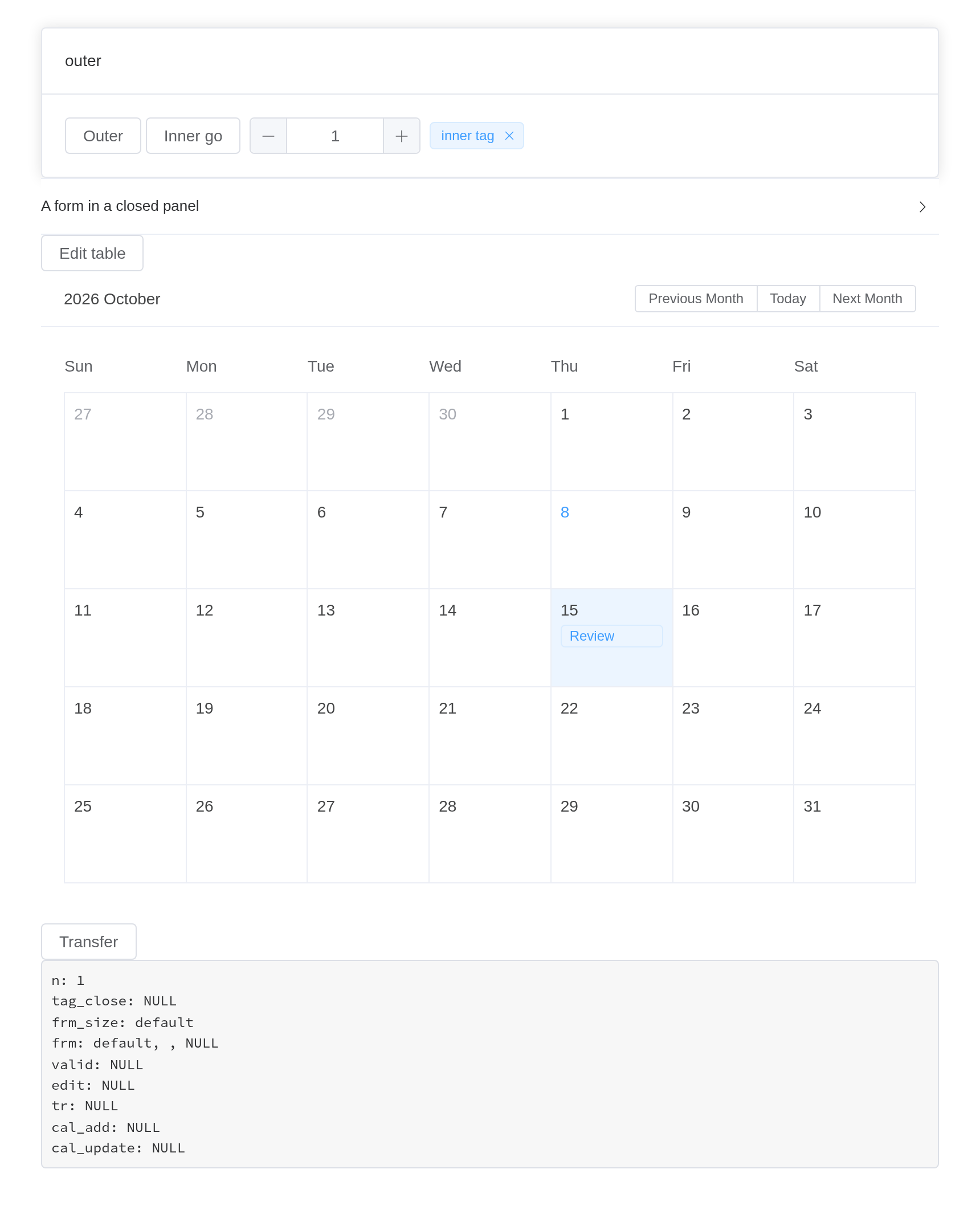Remove the inner tag via its X
Image resolution: width=980 pixels, height=1214 pixels.
coord(509,136)
